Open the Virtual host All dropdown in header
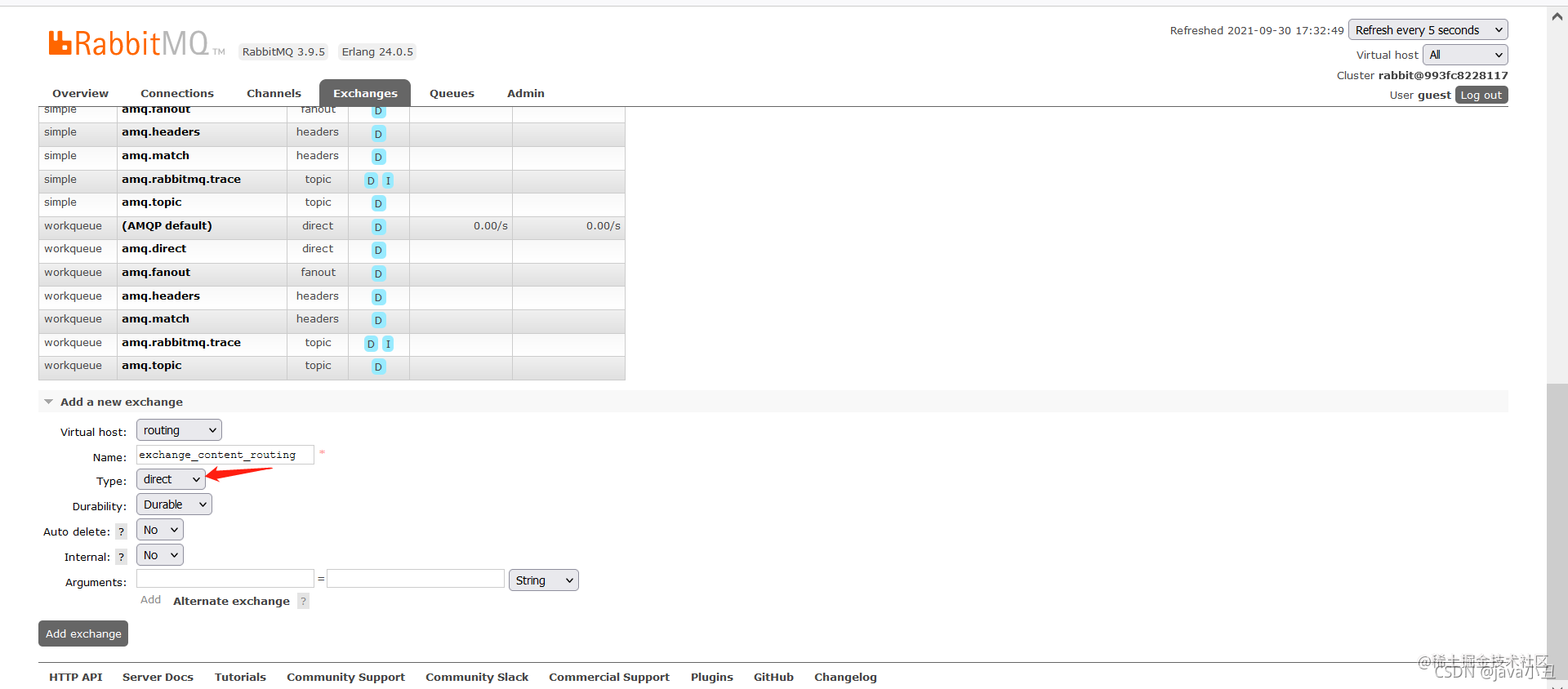 1465,55
